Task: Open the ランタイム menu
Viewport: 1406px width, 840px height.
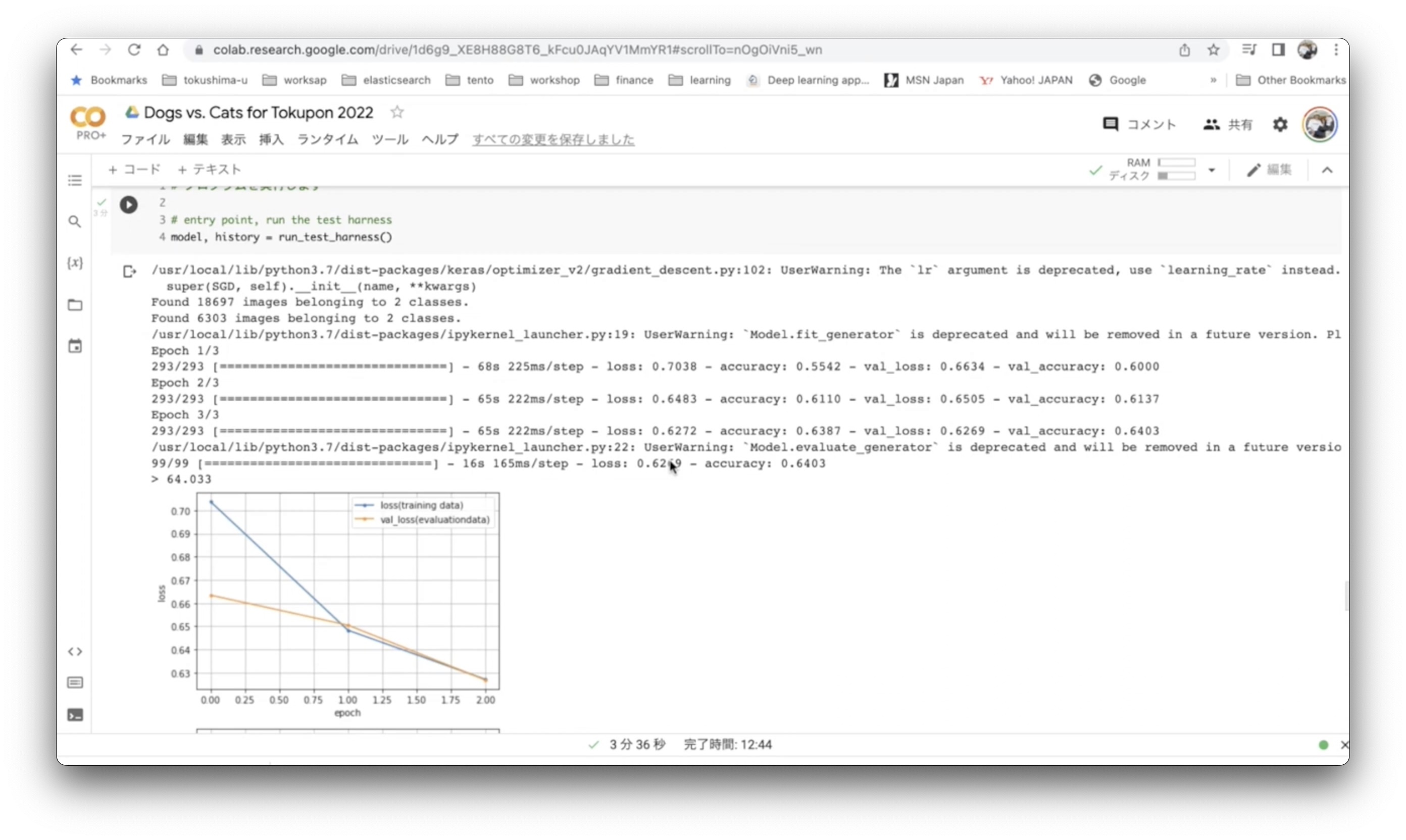Action: [328, 140]
